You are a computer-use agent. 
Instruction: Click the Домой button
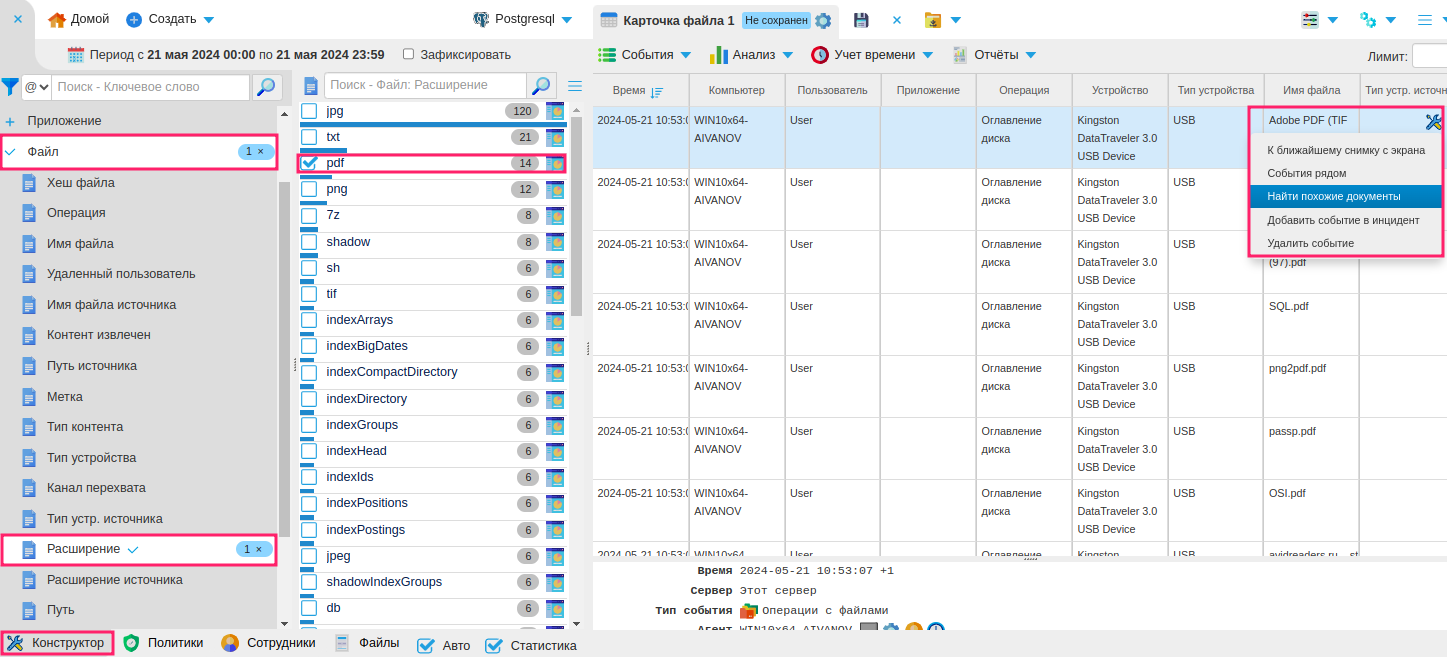click(x=79, y=20)
